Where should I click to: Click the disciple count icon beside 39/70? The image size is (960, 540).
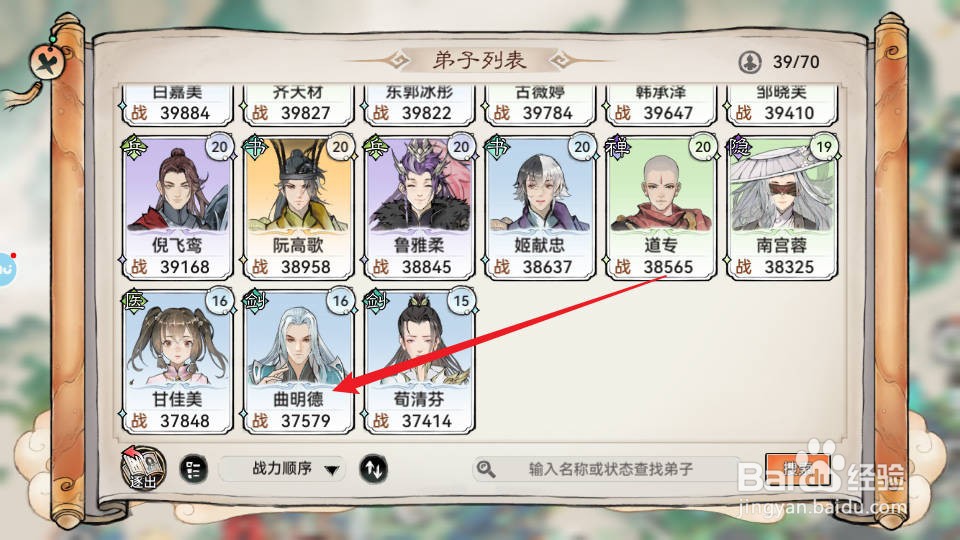(x=750, y=62)
